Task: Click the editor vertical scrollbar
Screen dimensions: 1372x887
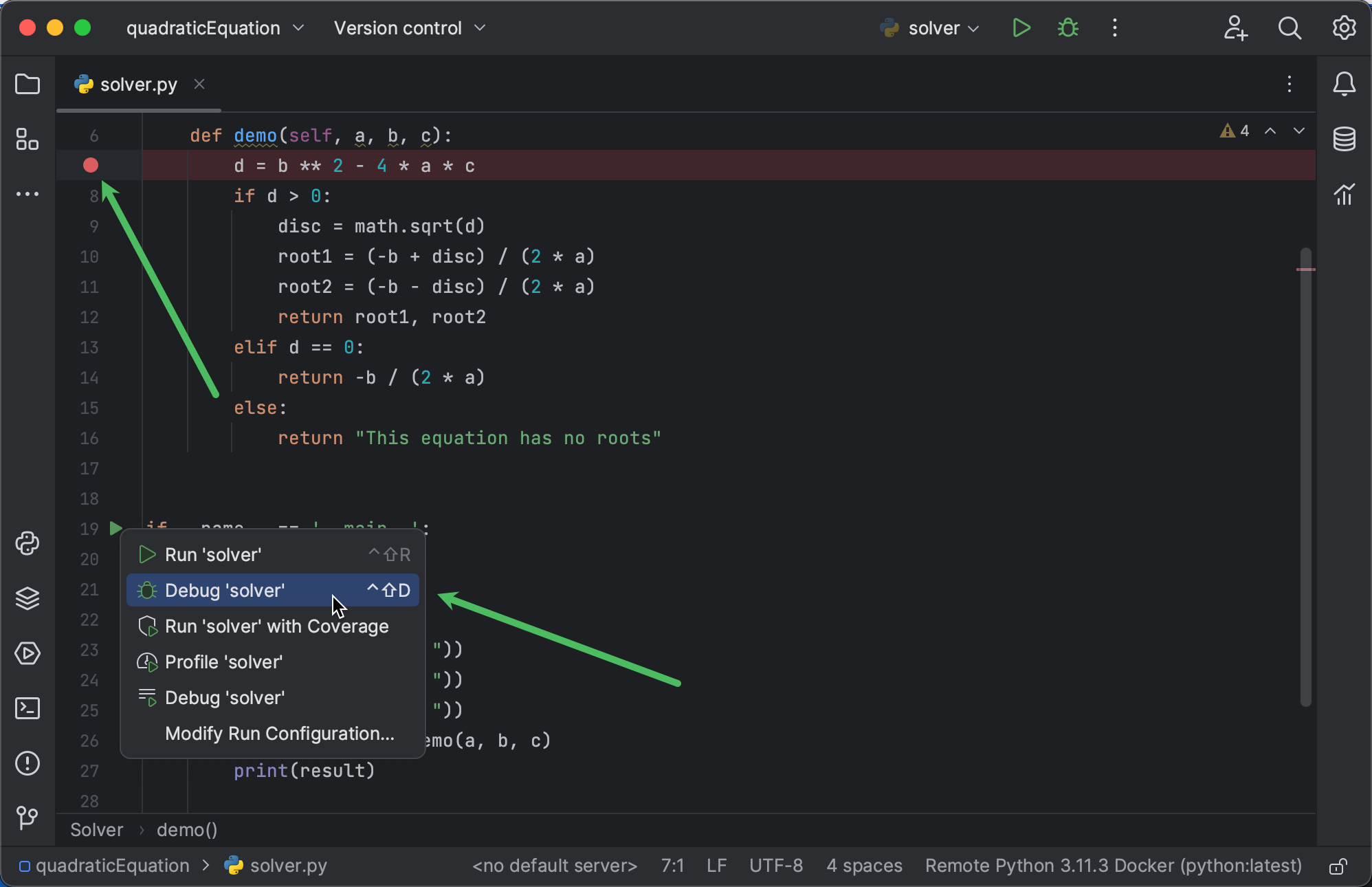Action: 1305,474
